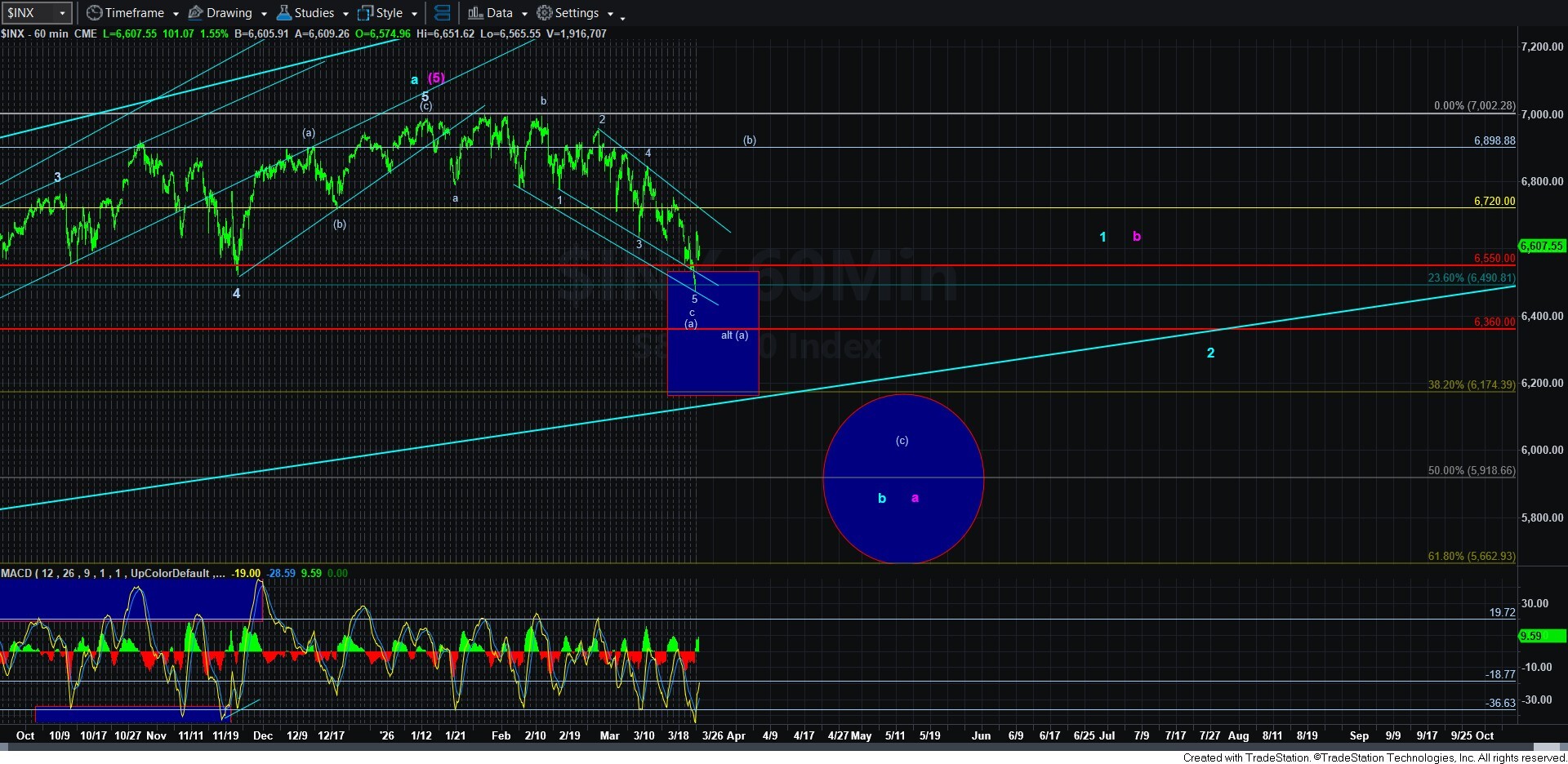Image resolution: width=1568 pixels, height=764 pixels.
Task: Open the toolbar overflow arrow after Settings
Action: (622, 16)
